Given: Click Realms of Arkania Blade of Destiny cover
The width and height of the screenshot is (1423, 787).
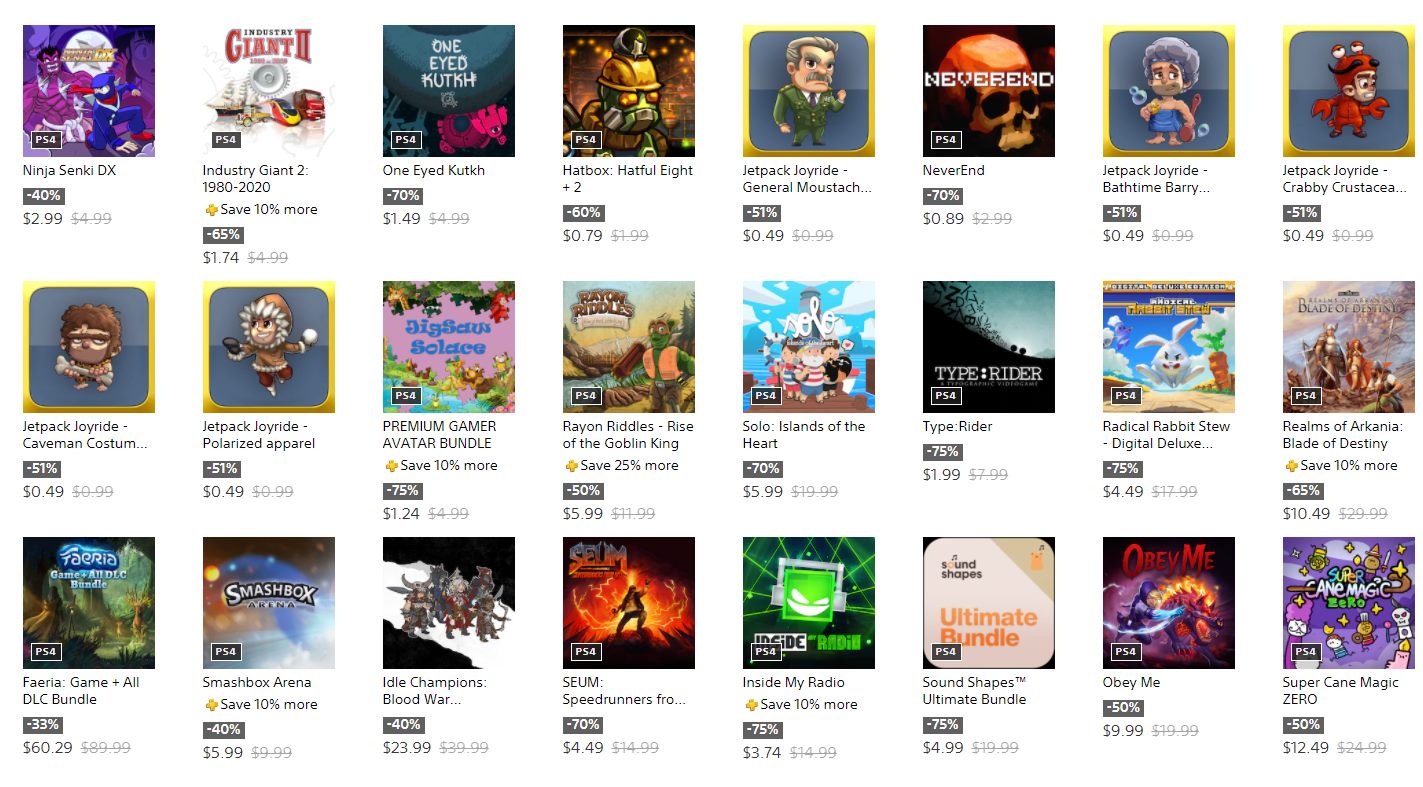Looking at the screenshot, I should pyautogui.click(x=1349, y=347).
